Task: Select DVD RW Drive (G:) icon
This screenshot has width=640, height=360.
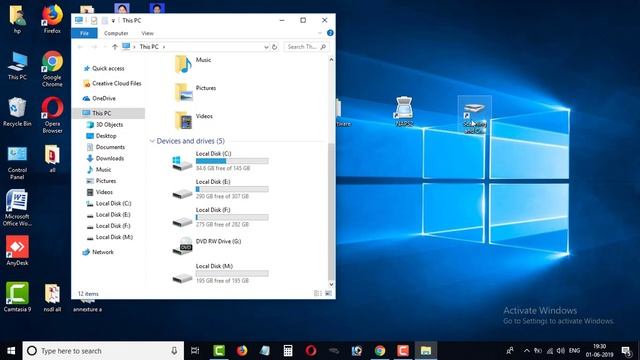Action: [182, 246]
